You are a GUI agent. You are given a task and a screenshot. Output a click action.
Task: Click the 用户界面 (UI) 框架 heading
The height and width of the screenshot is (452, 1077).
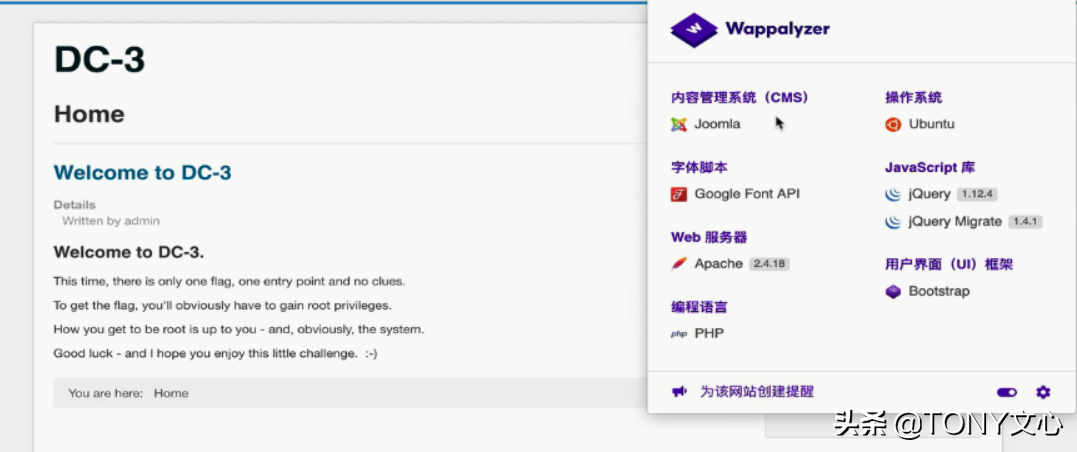point(949,264)
